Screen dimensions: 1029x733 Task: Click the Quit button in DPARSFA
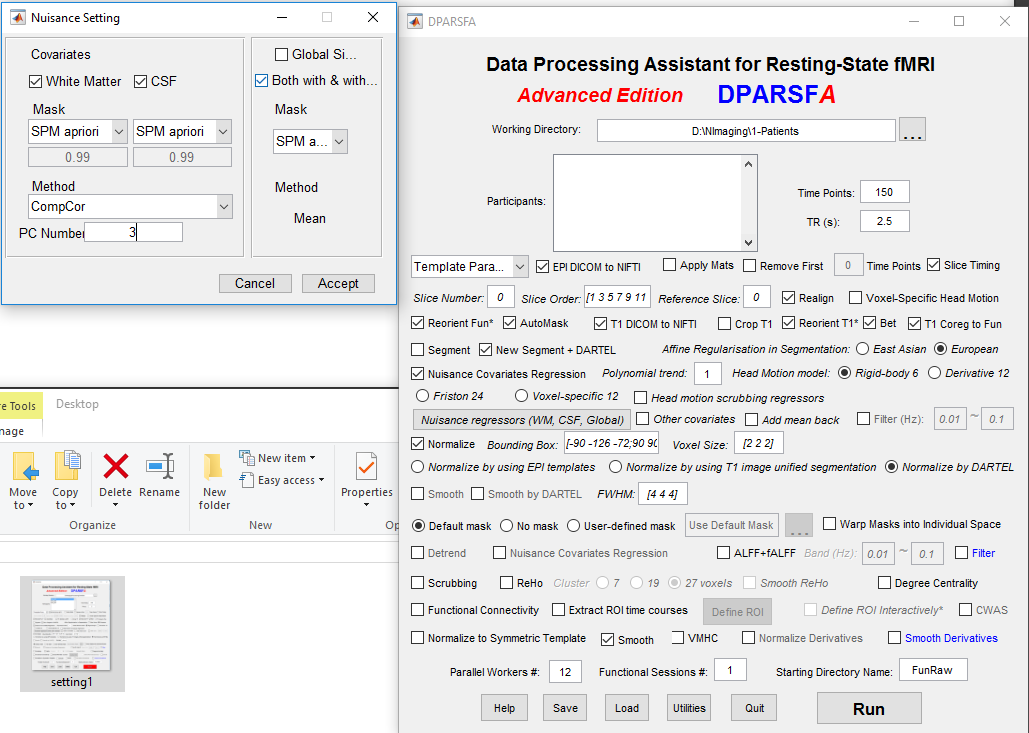click(754, 708)
